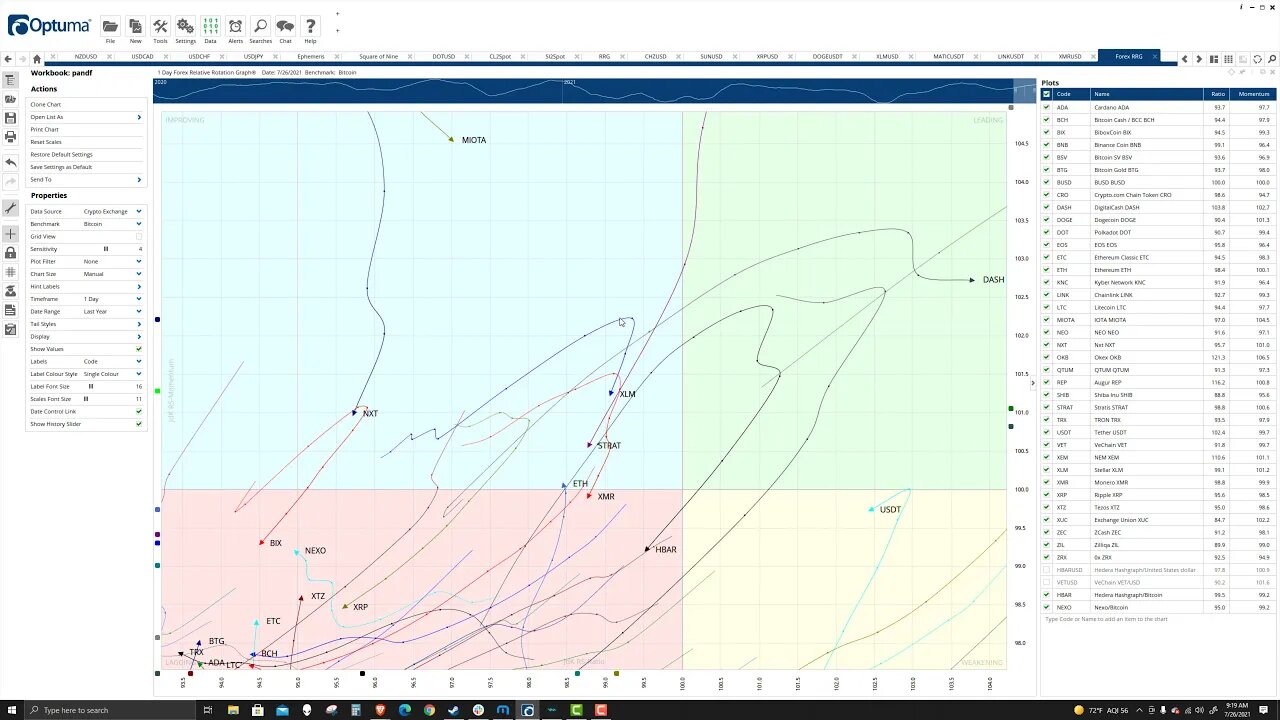Open the Tools icon
1280x720 pixels.
pos(160,26)
